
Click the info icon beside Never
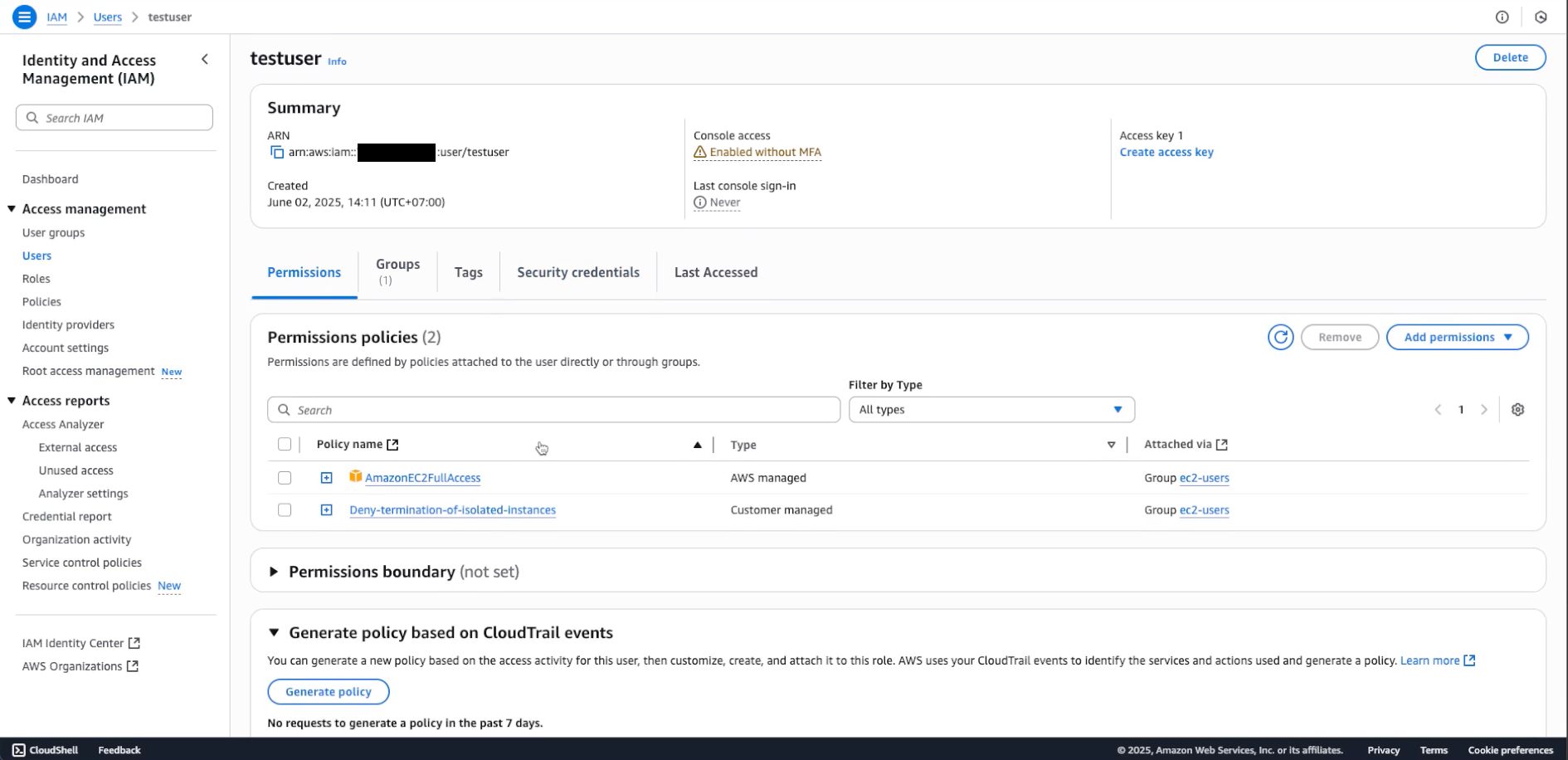coord(700,202)
